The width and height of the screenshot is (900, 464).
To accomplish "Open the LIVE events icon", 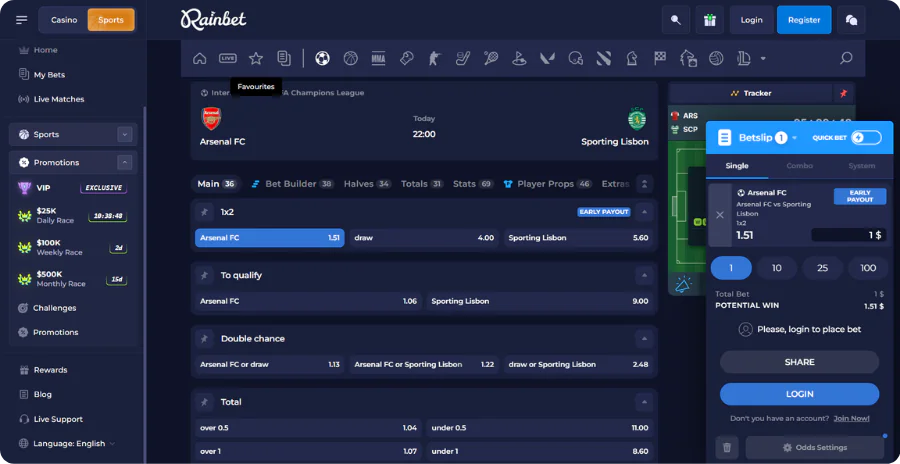I will coord(228,58).
